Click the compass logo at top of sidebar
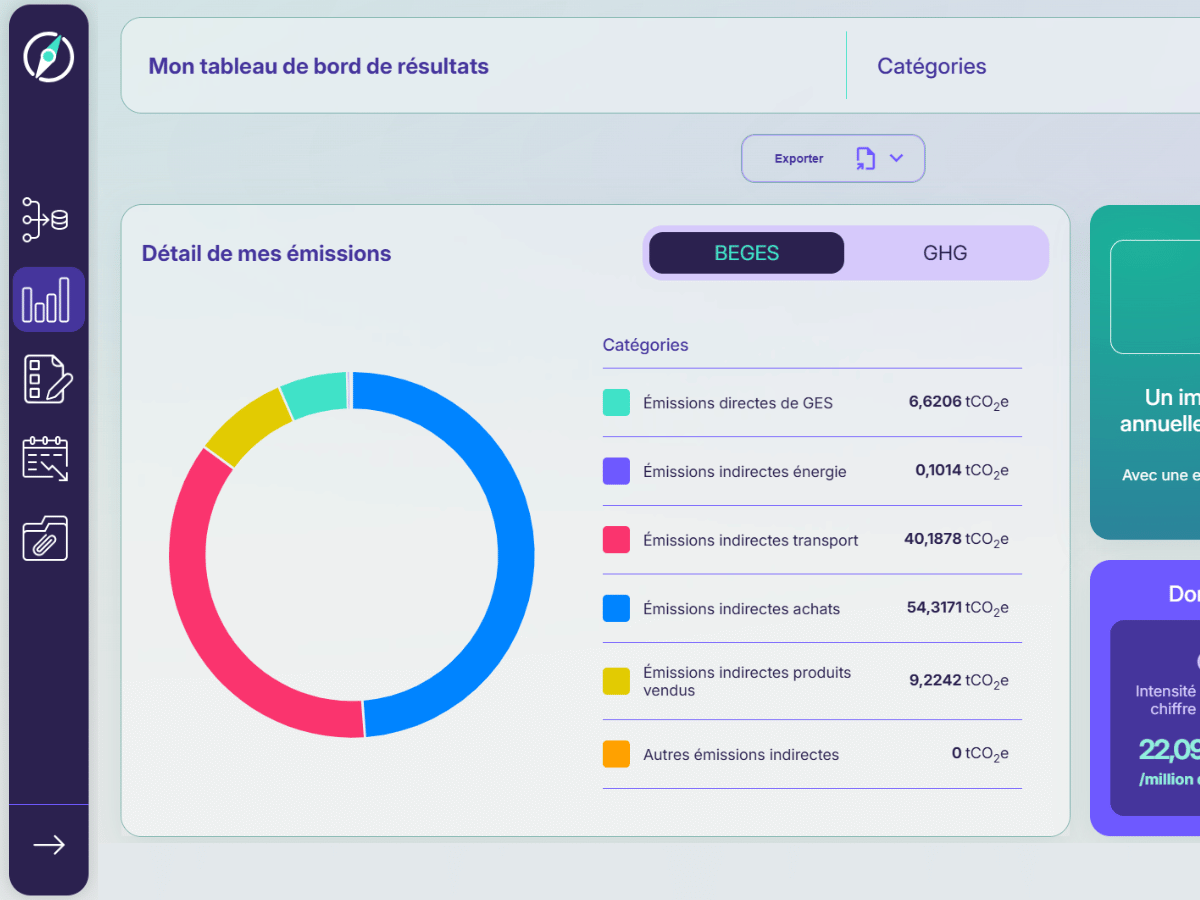This screenshot has width=1200, height=900. point(48,57)
